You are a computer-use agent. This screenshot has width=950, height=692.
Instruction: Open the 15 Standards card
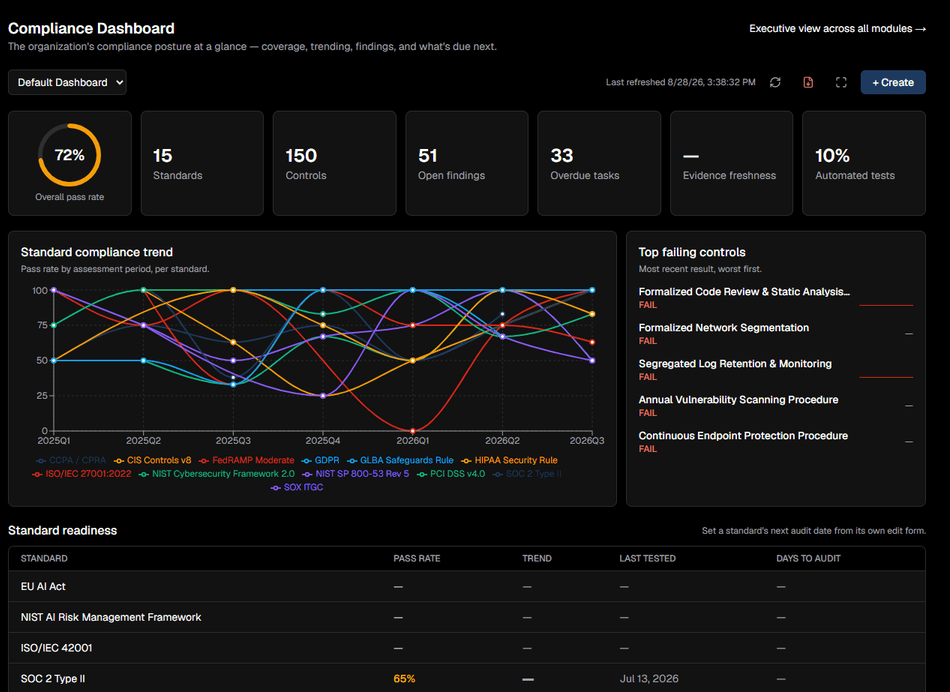tap(202, 163)
